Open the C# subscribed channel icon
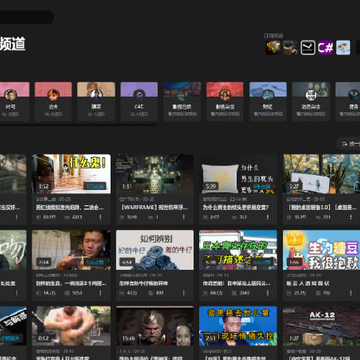This screenshot has height=360, width=360. click(325, 48)
